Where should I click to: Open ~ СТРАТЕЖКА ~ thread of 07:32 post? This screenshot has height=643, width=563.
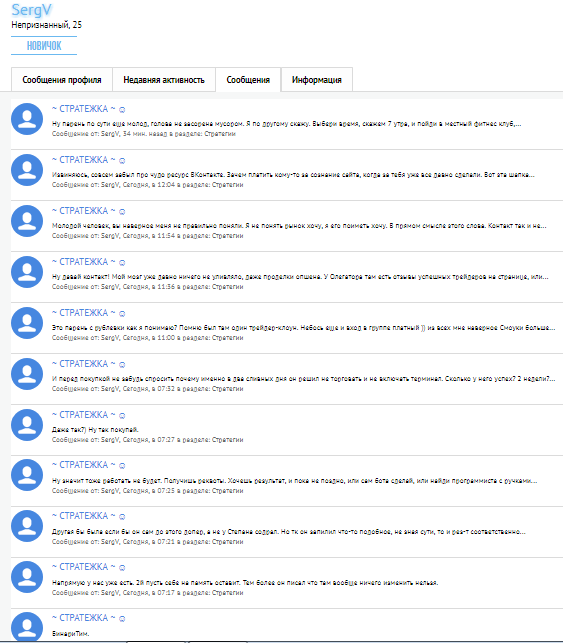[x=84, y=364]
